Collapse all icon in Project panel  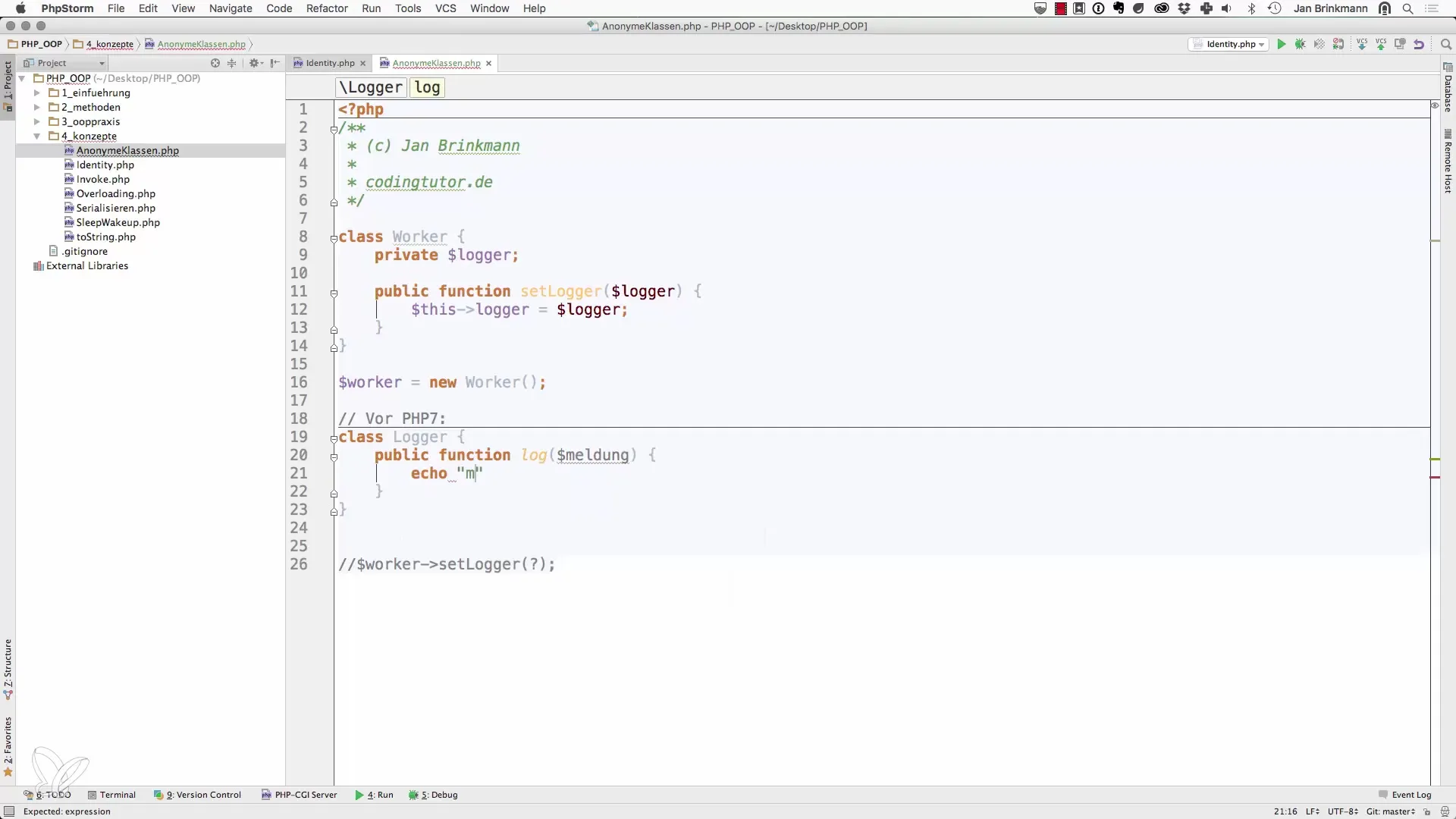pos(232,63)
